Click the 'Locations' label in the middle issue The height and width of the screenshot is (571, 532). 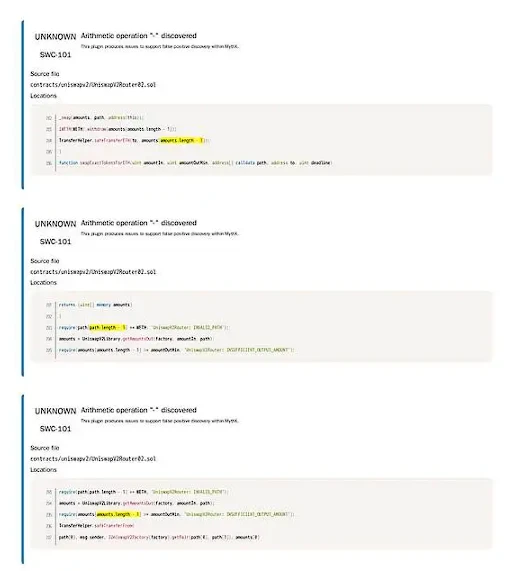tap(43, 283)
